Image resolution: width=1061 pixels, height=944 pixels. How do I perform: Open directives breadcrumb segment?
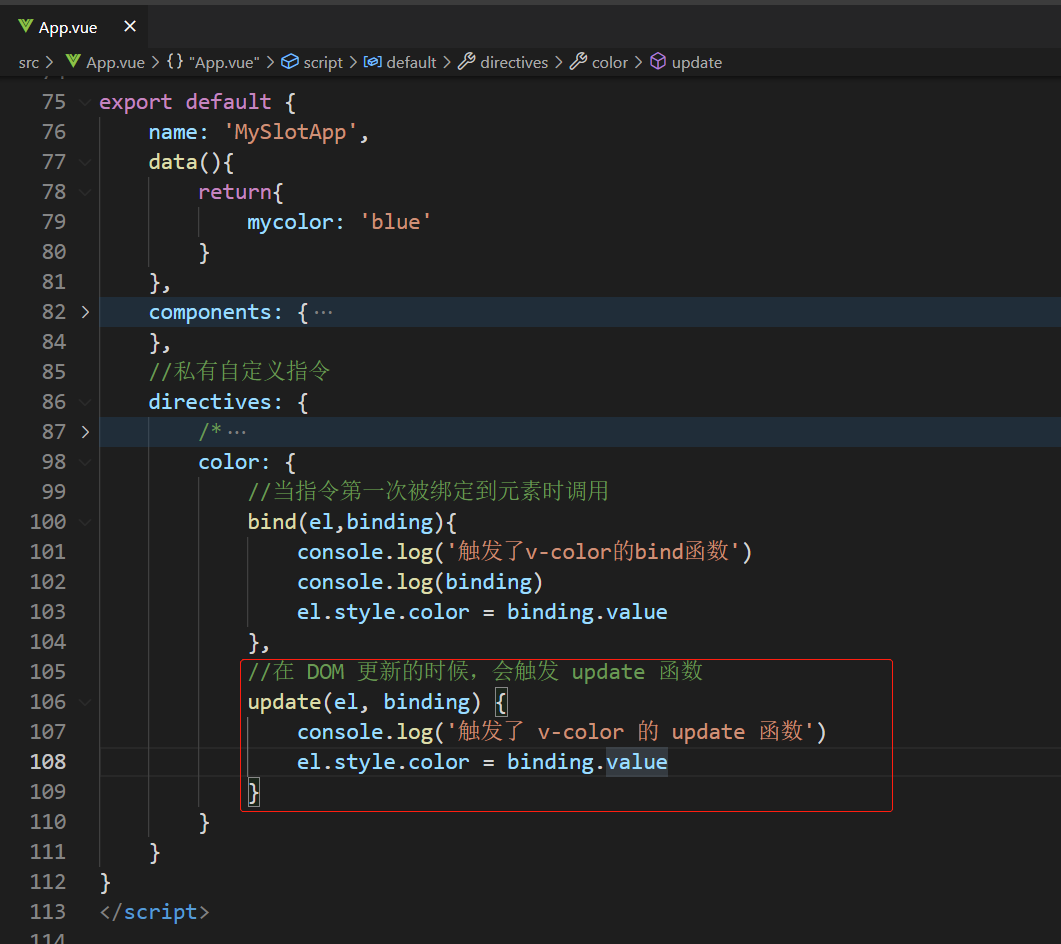click(514, 62)
